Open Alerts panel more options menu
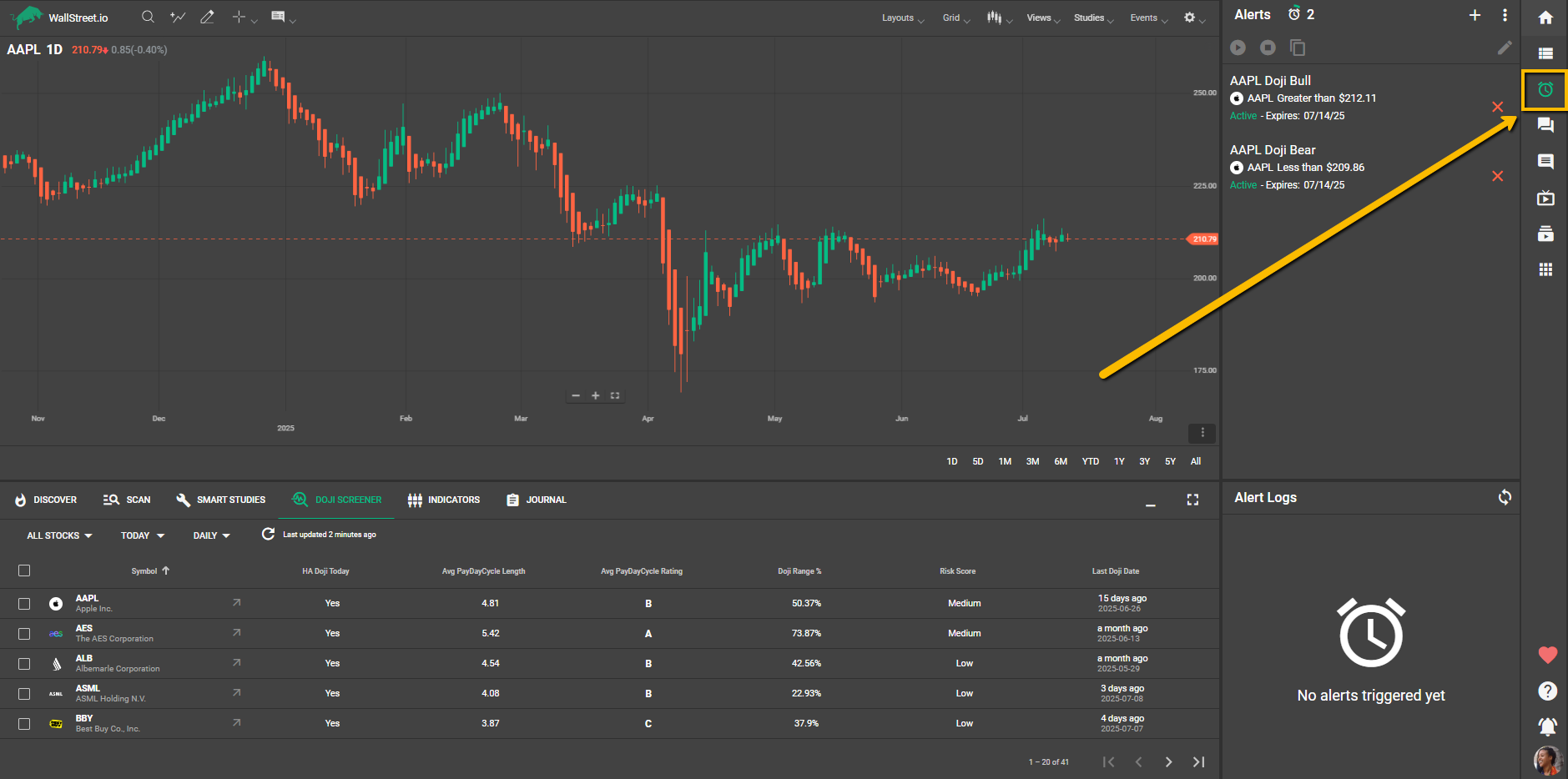Viewport: 1568px width, 779px height. (x=1505, y=15)
